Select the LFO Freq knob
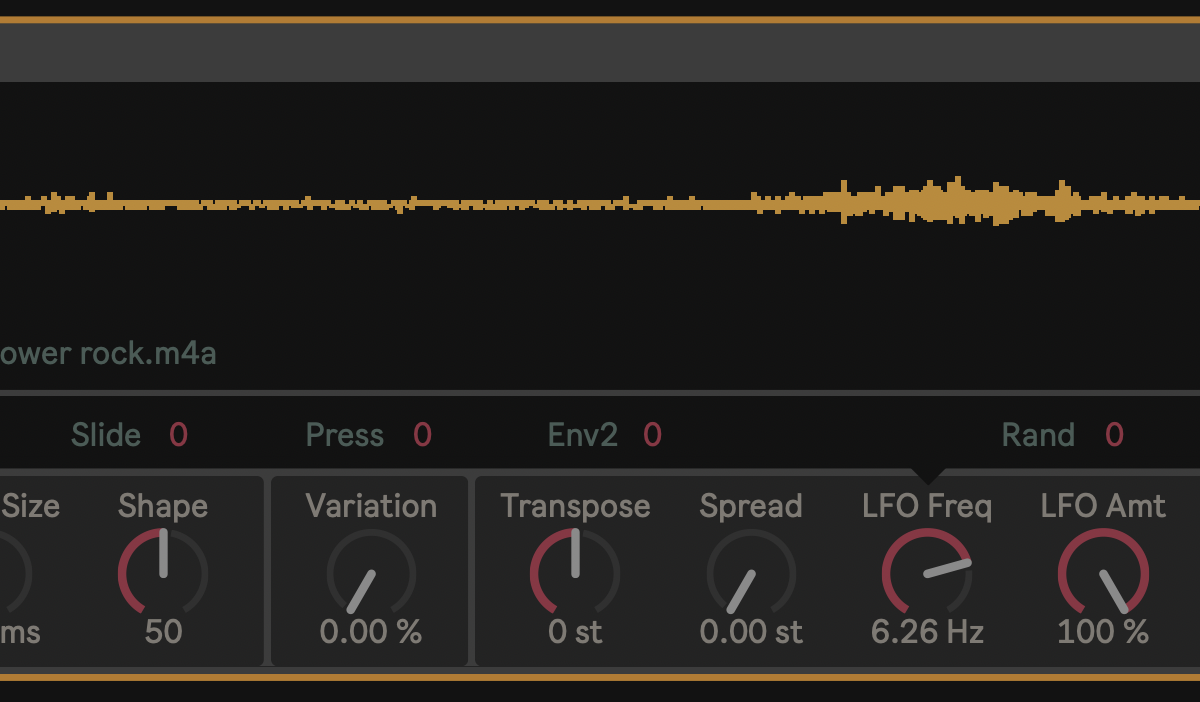The image size is (1200, 702). point(927,573)
